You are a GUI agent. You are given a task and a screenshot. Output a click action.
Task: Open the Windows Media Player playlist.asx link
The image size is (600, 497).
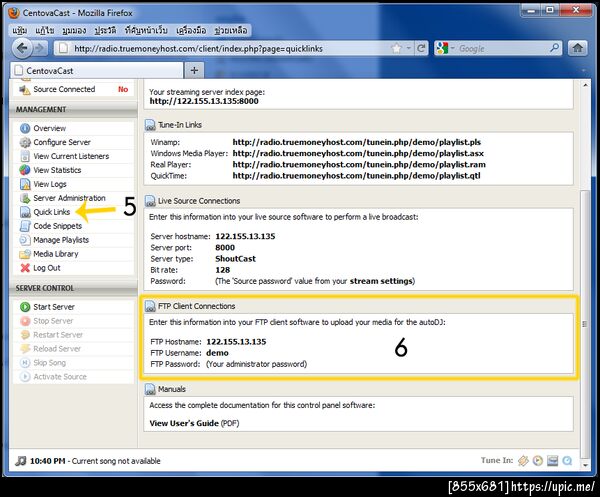tap(358, 153)
